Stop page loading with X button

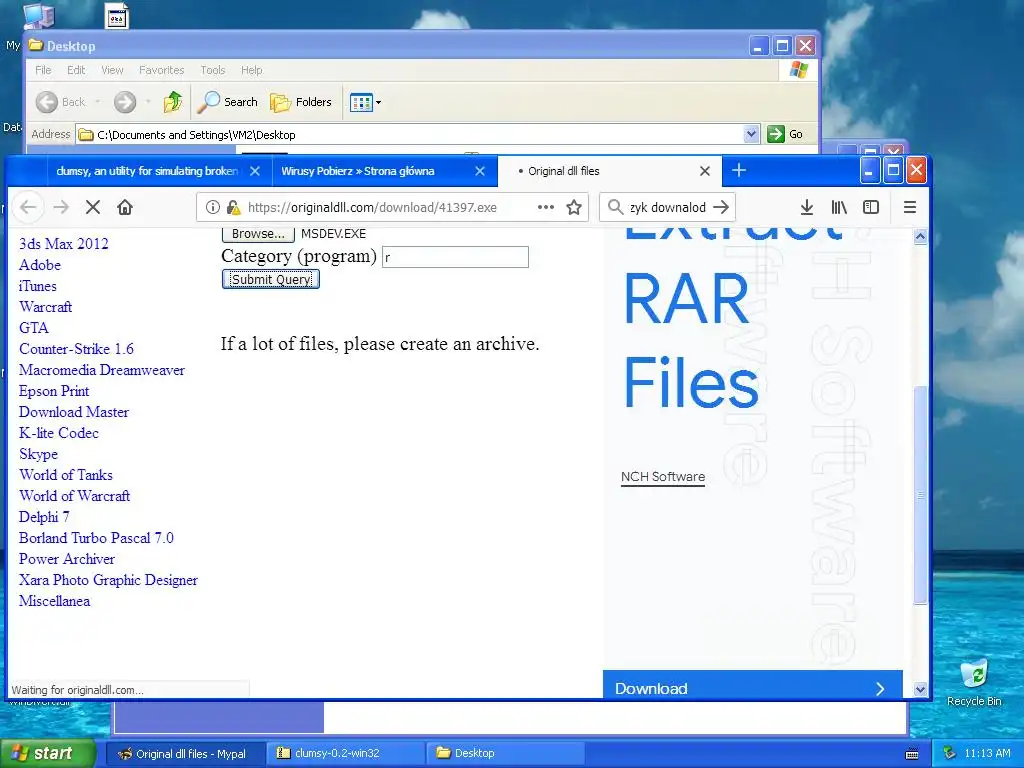[93, 208]
